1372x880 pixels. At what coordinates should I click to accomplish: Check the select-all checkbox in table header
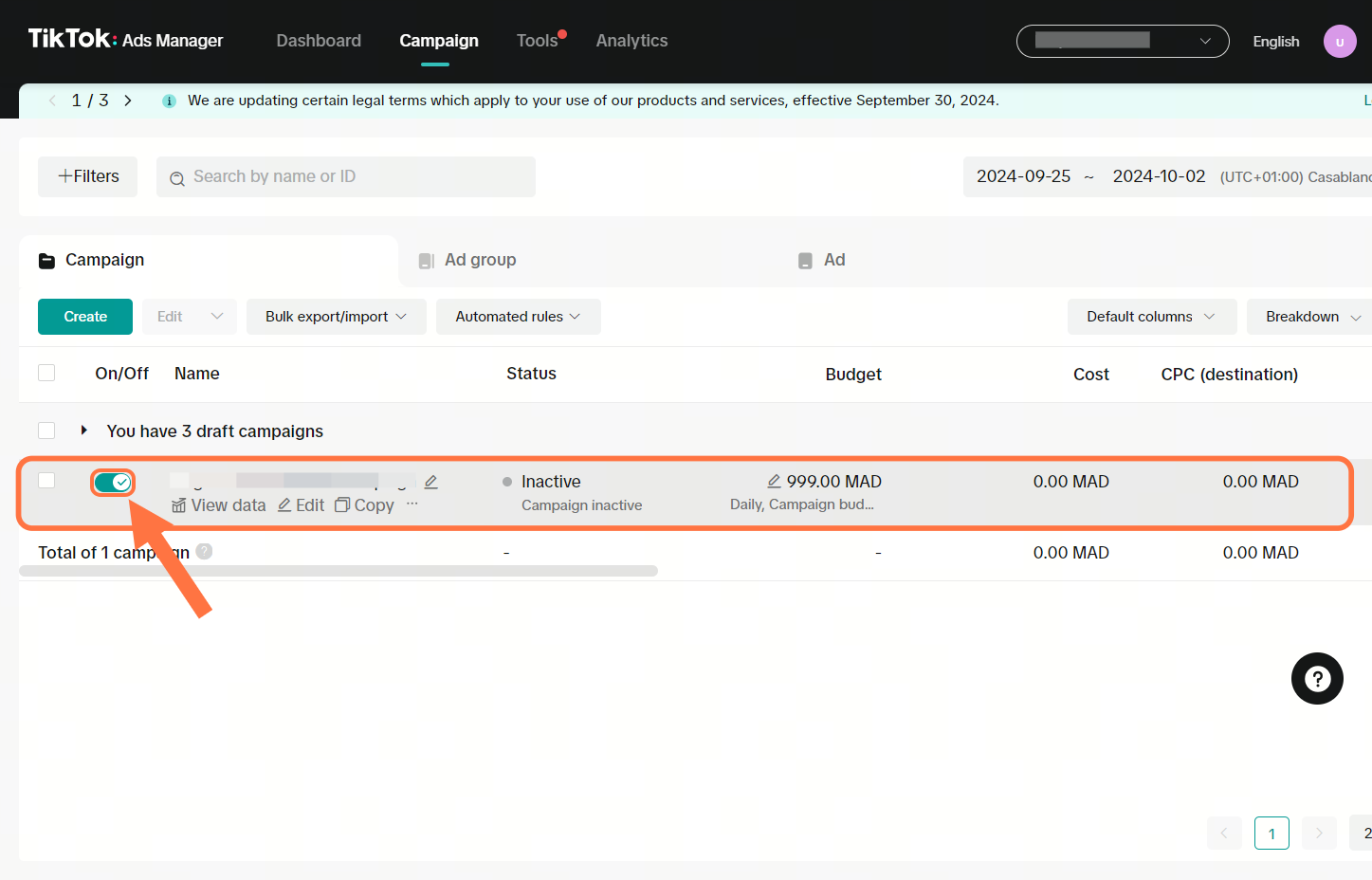(x=46, y=374)
